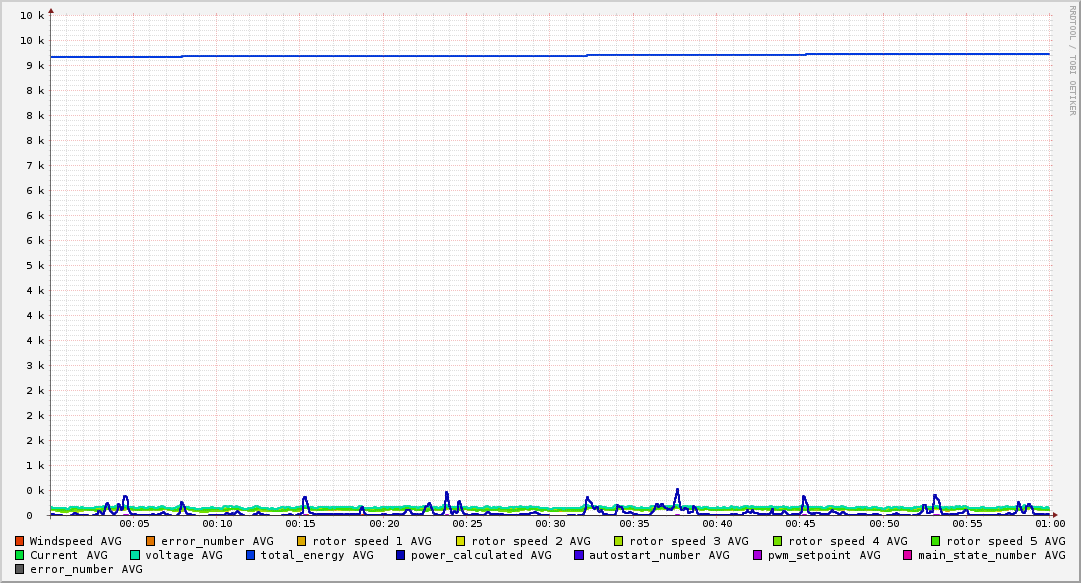The height and width of the screenshot is (583, 1081).
Task: Select the rotor speed 2 AVG color box
Action: click(461, 541)
